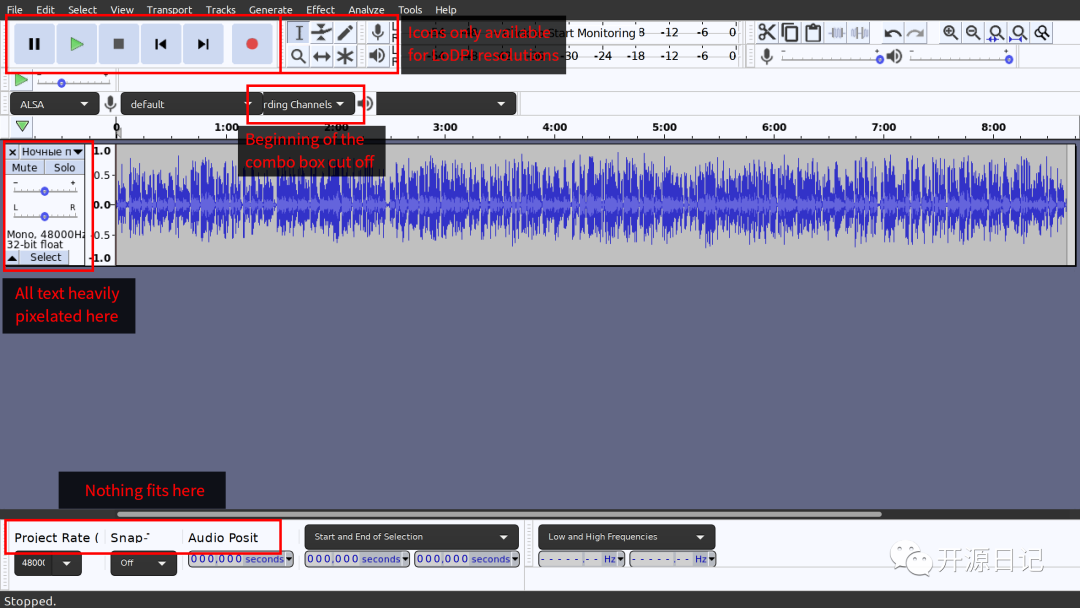Open the Effect menu
The height and width of the screenshot is (608, 1080).
point(320,10)
